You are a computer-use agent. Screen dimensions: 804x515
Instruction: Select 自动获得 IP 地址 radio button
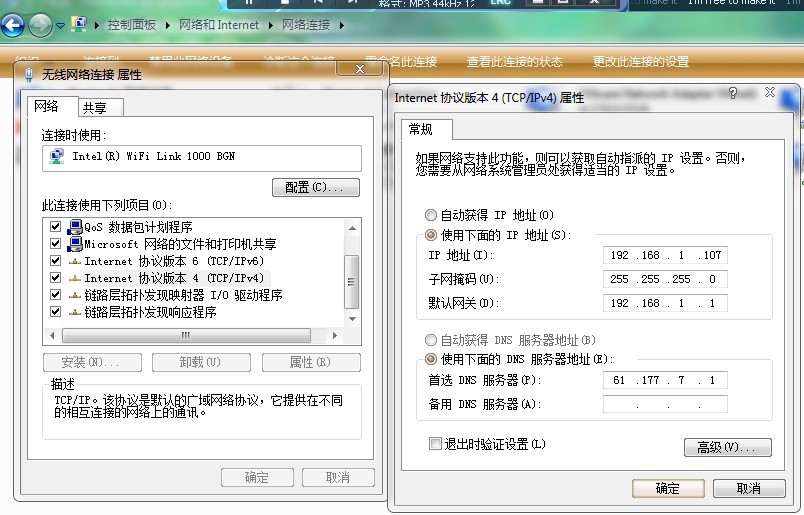tap(431, 215)
